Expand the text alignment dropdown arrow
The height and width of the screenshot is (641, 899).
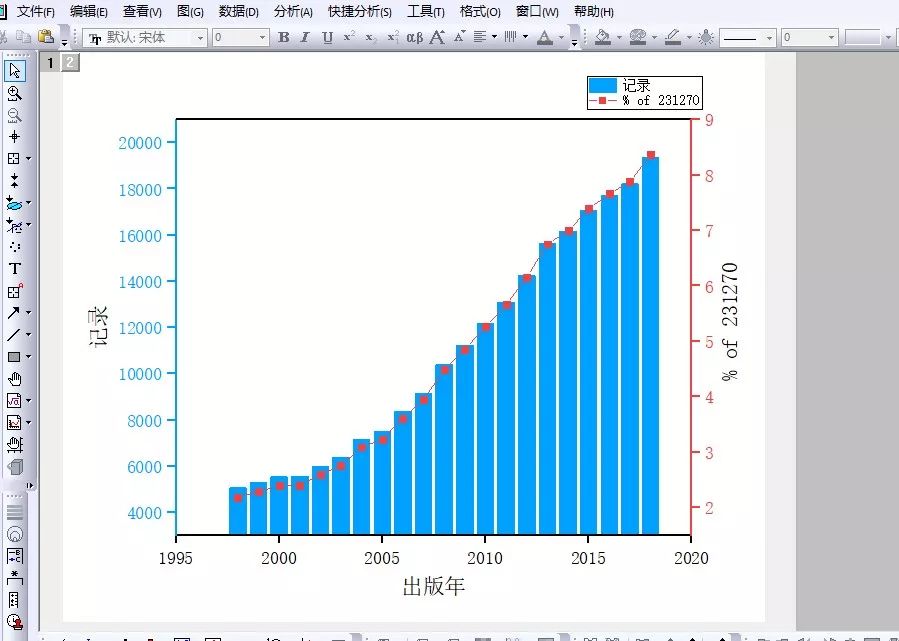[x=494, y=37]
